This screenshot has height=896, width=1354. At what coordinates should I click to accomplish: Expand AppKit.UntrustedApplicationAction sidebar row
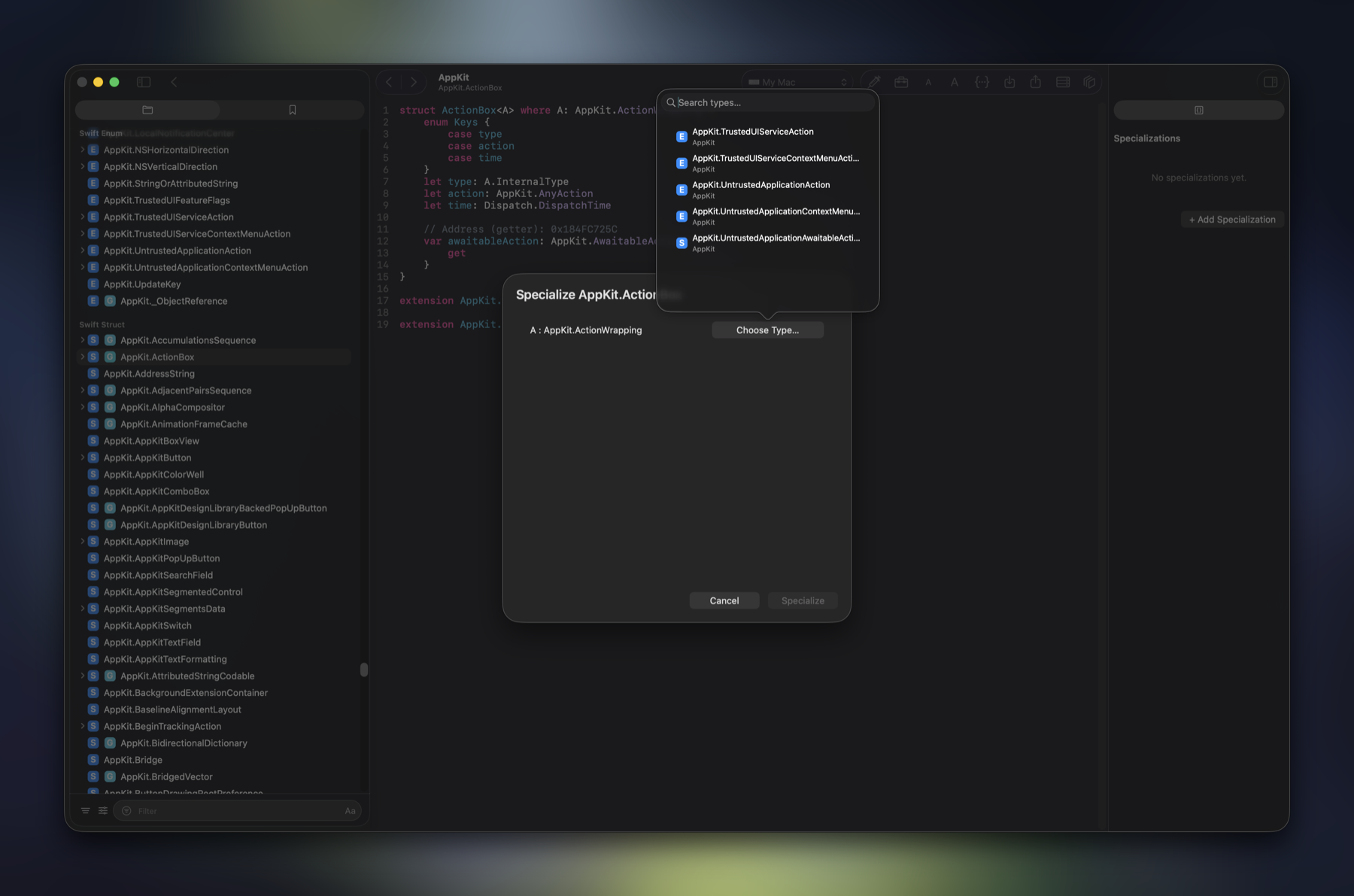tap(82, 251)
